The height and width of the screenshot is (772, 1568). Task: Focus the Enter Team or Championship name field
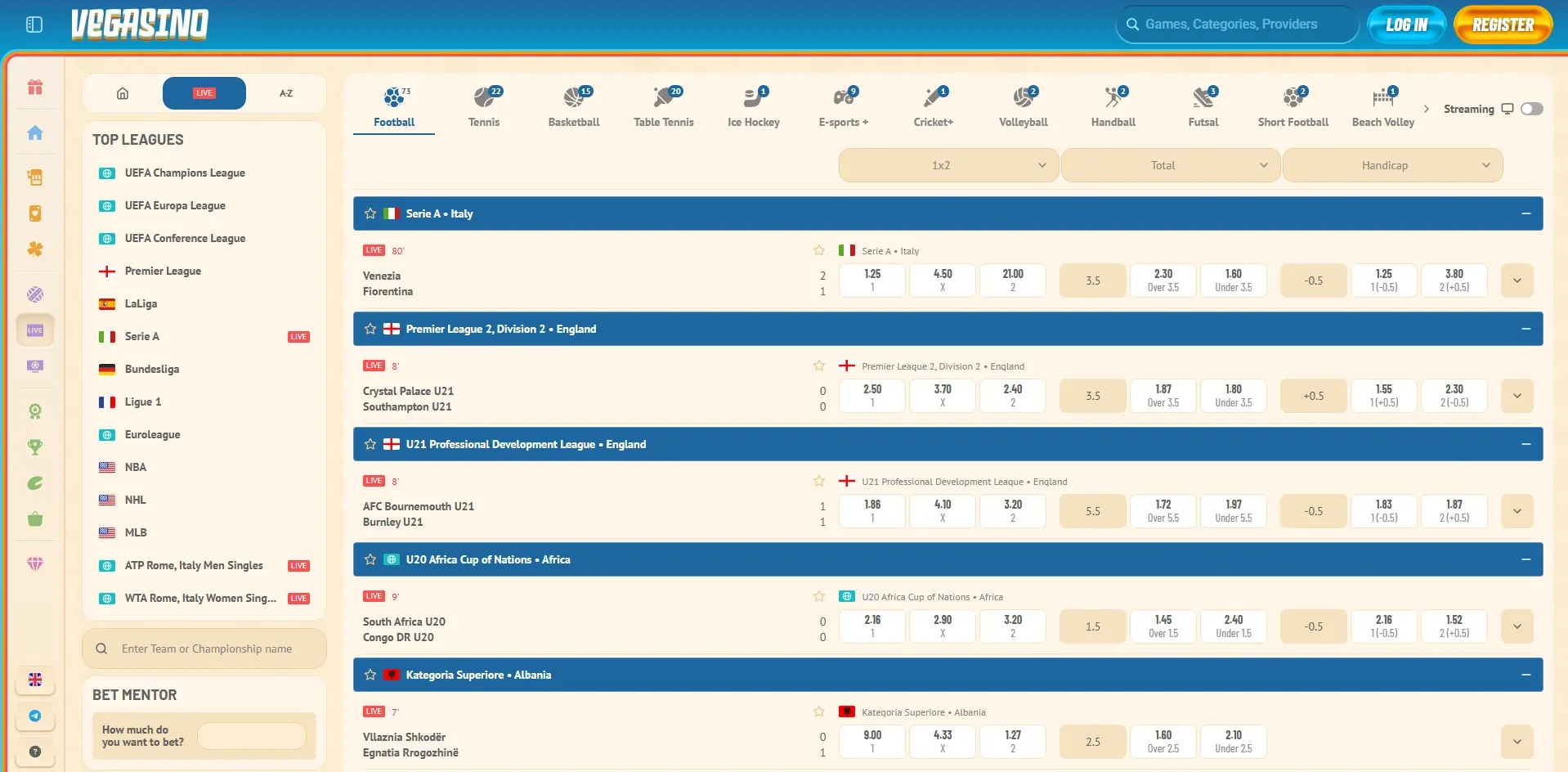(204, 649)
